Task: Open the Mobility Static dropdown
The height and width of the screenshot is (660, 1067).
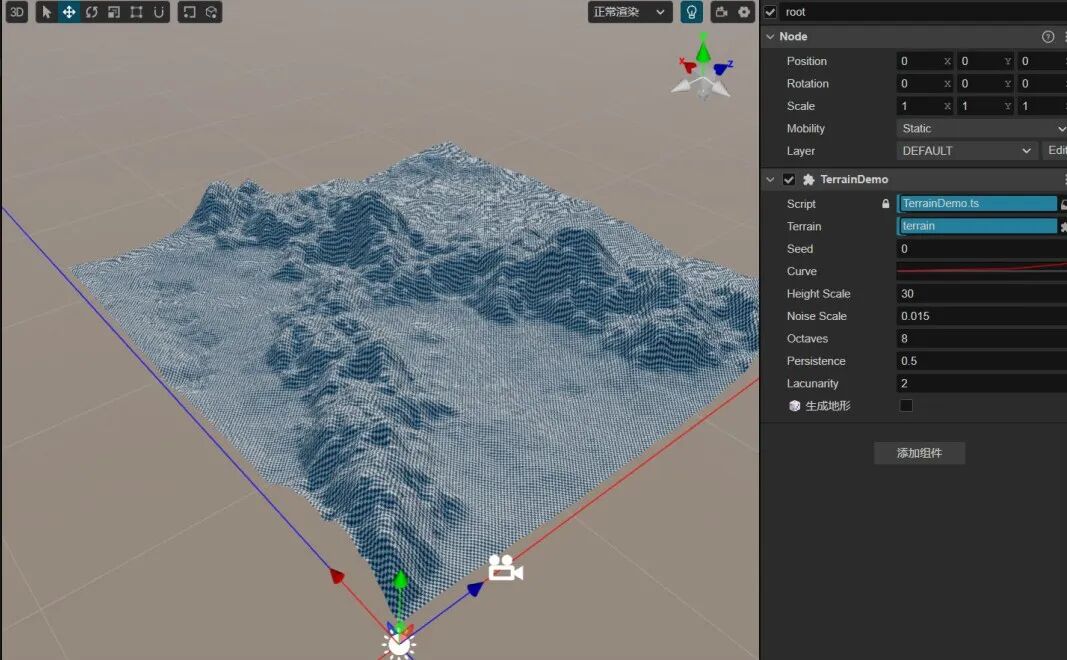Action: tap(981, 128)
